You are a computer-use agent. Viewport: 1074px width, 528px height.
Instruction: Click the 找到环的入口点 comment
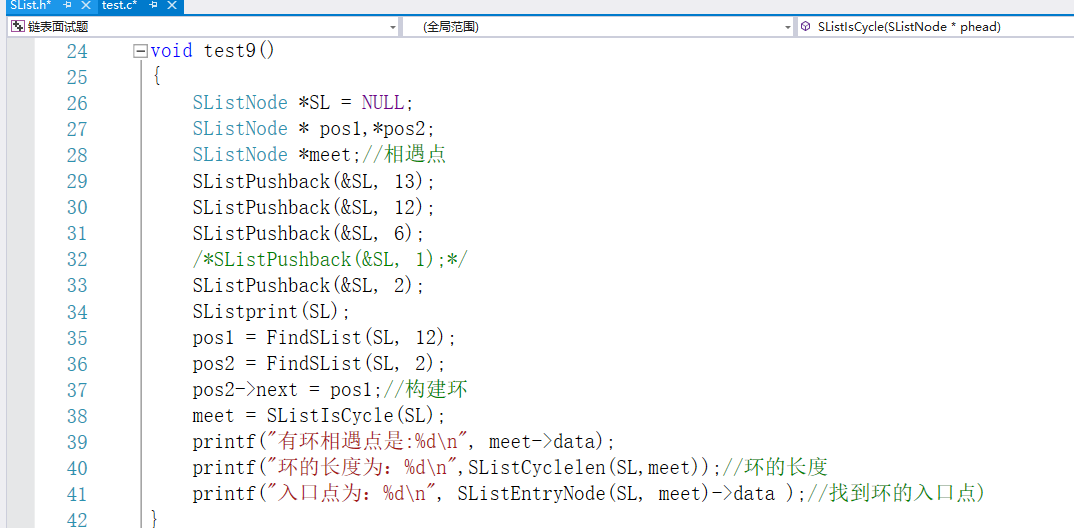(x=895, y=494)
